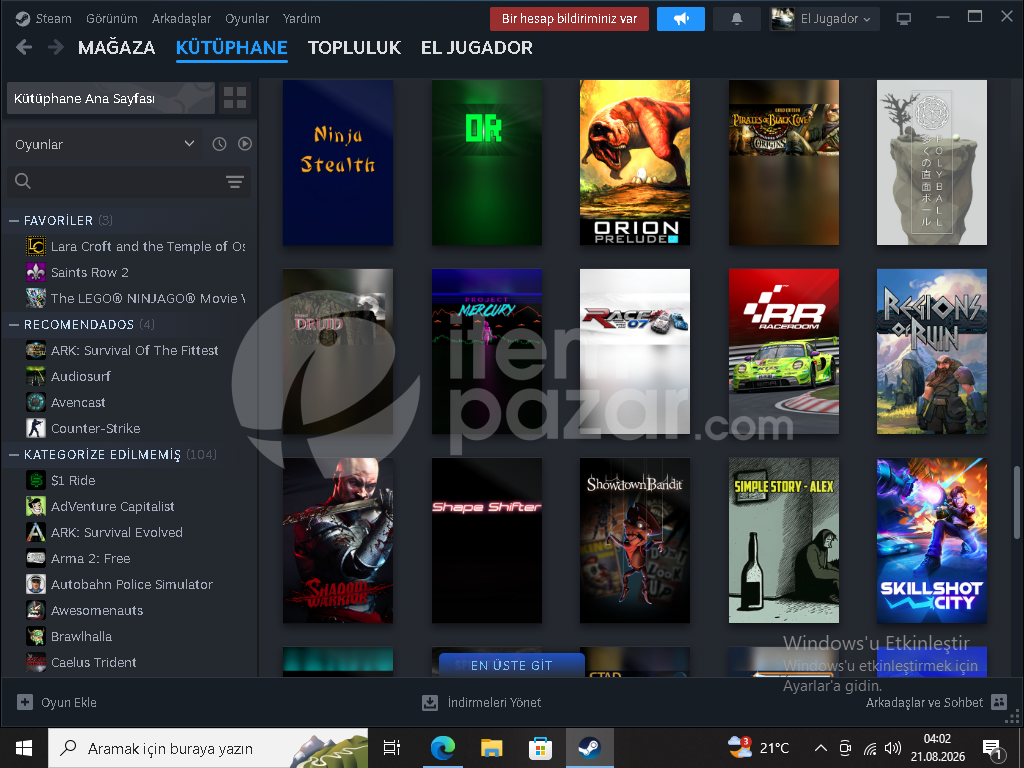Screen dimensions: 1024x768
Task: Select the Counter-Strike game icon
Action: pyautogui.click(x=36, y=428)
